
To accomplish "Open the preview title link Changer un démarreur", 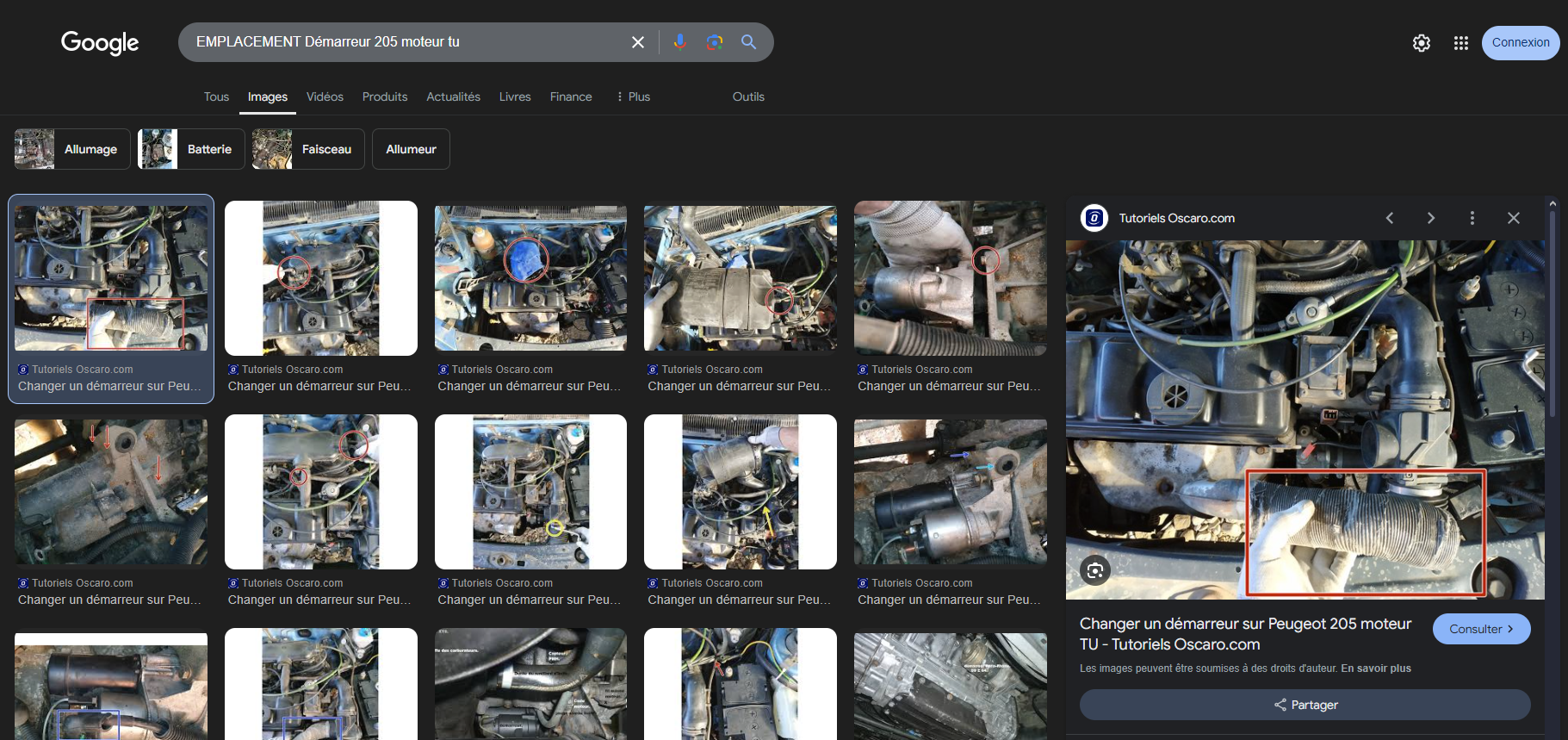I will click(x=1245, y=634).
